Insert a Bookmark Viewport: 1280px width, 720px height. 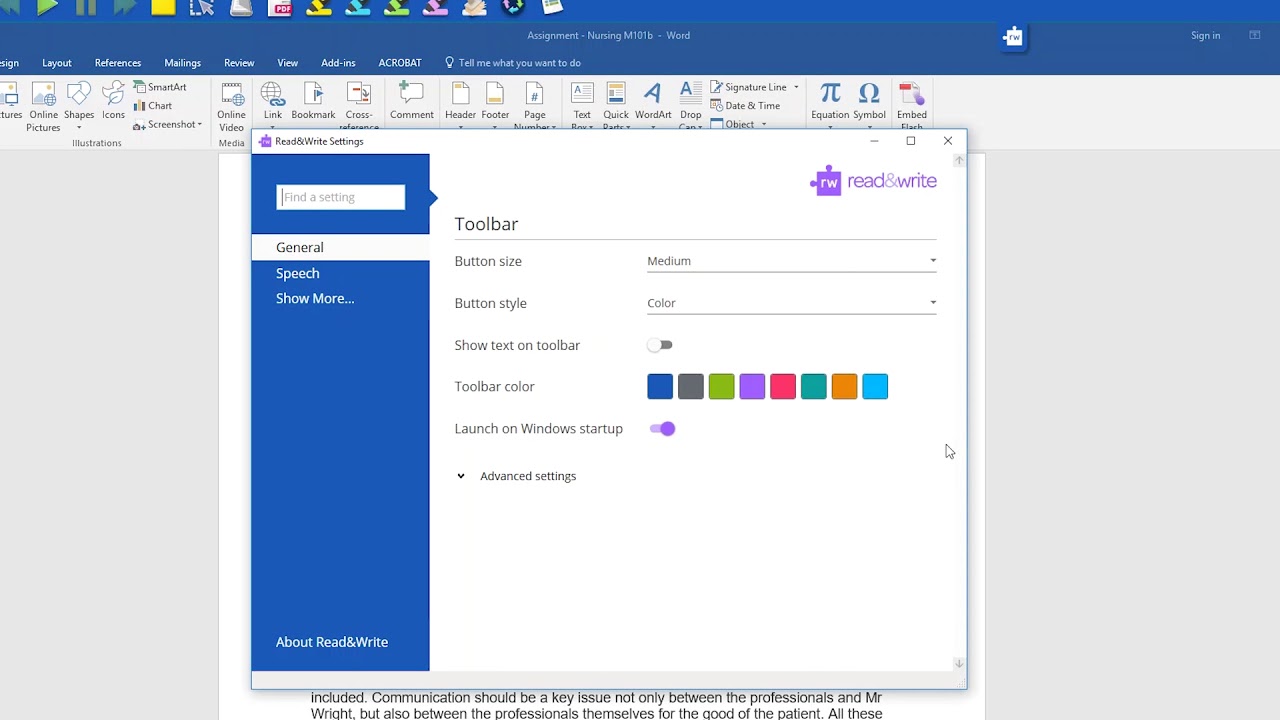(x=313, y=102)
